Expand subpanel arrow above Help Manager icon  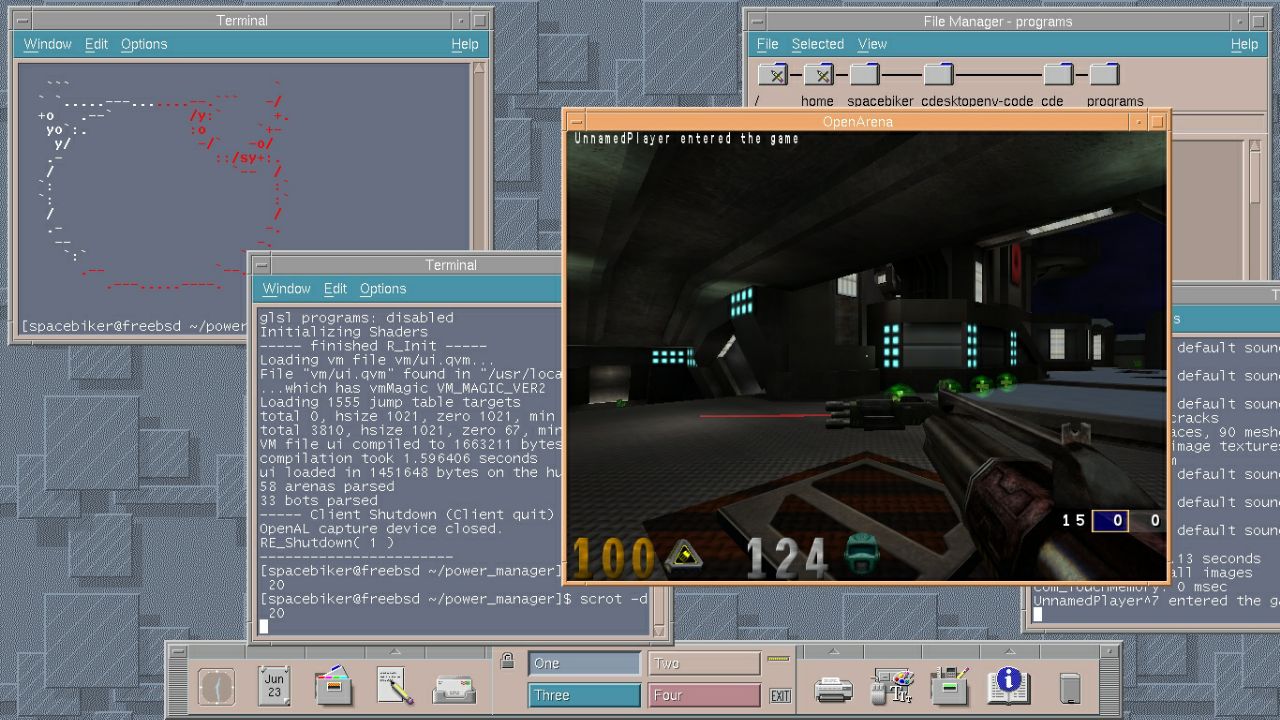click(1009, 652)
